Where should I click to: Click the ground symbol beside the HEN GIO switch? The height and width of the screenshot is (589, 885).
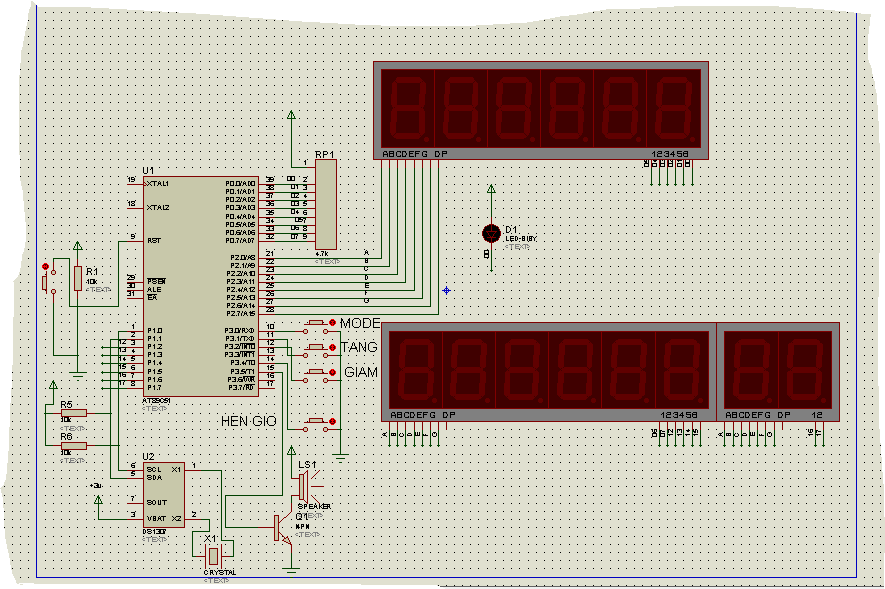(x=340, y=458)
